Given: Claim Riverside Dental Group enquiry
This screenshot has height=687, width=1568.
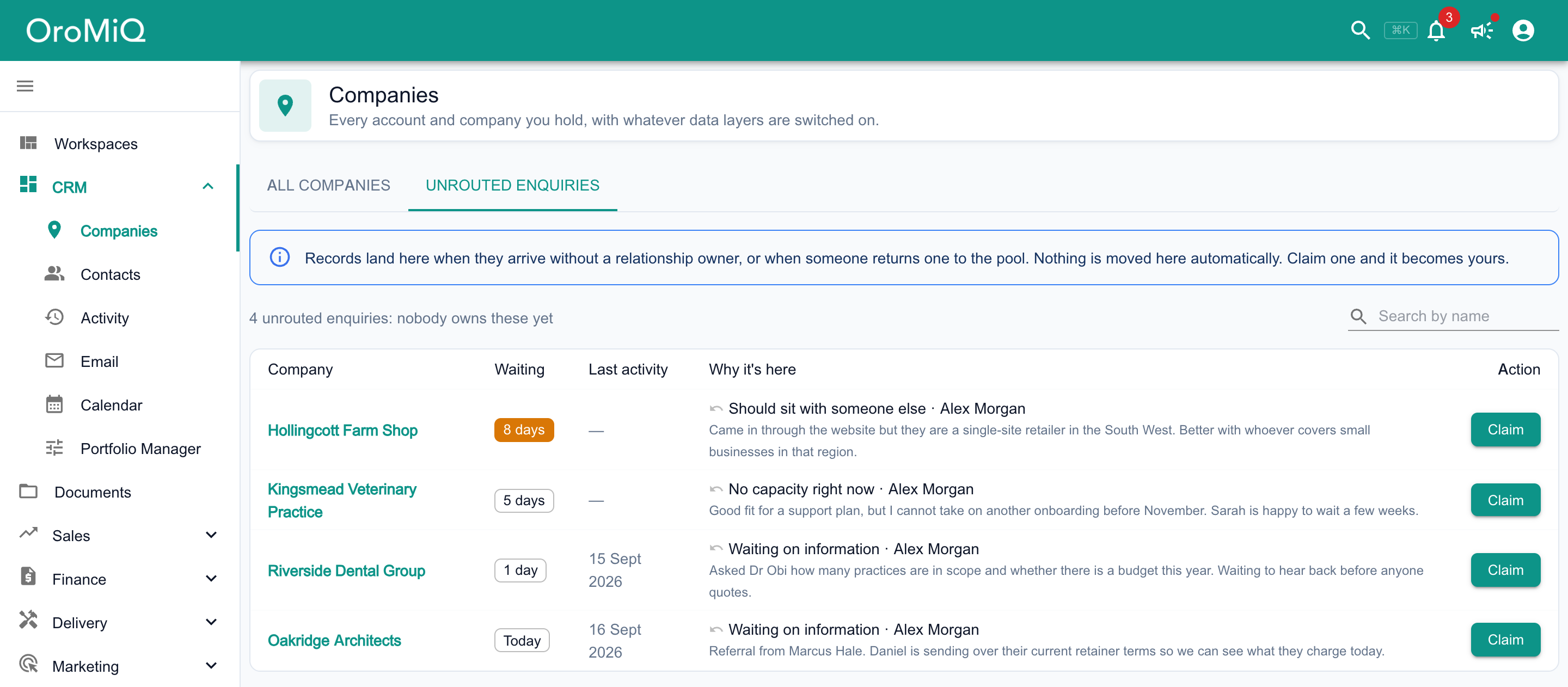Looking at the screenshot, I should coord(1505,570).
